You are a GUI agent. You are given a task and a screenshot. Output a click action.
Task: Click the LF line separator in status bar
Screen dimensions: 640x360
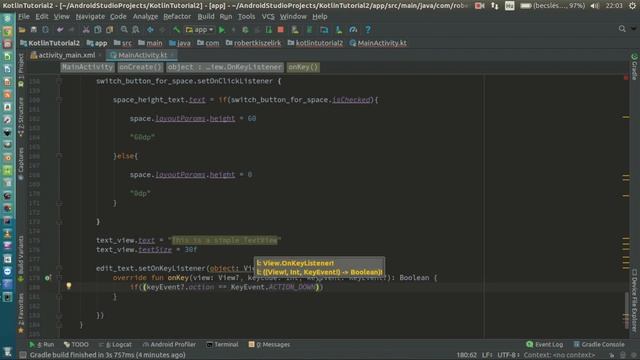pos(487,355)
